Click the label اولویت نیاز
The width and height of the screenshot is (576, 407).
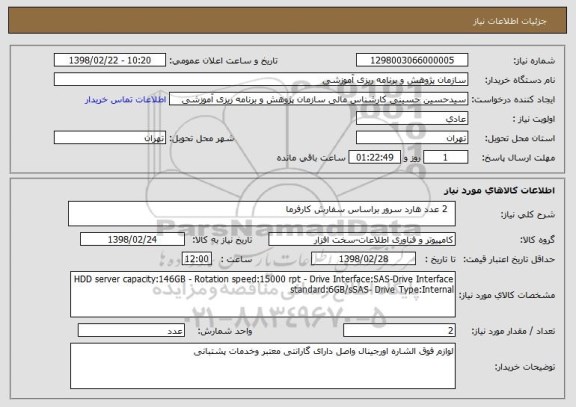[534, 119]
